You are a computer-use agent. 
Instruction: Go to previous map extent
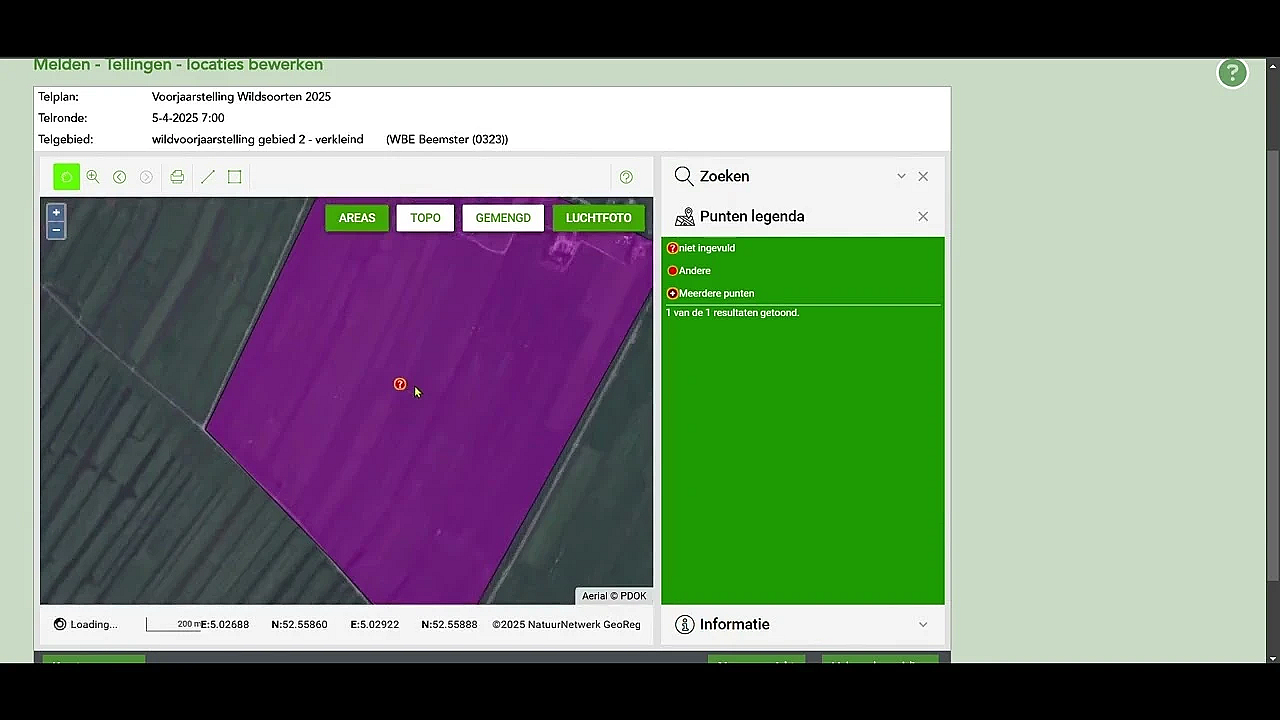click(x=119, y=177)
